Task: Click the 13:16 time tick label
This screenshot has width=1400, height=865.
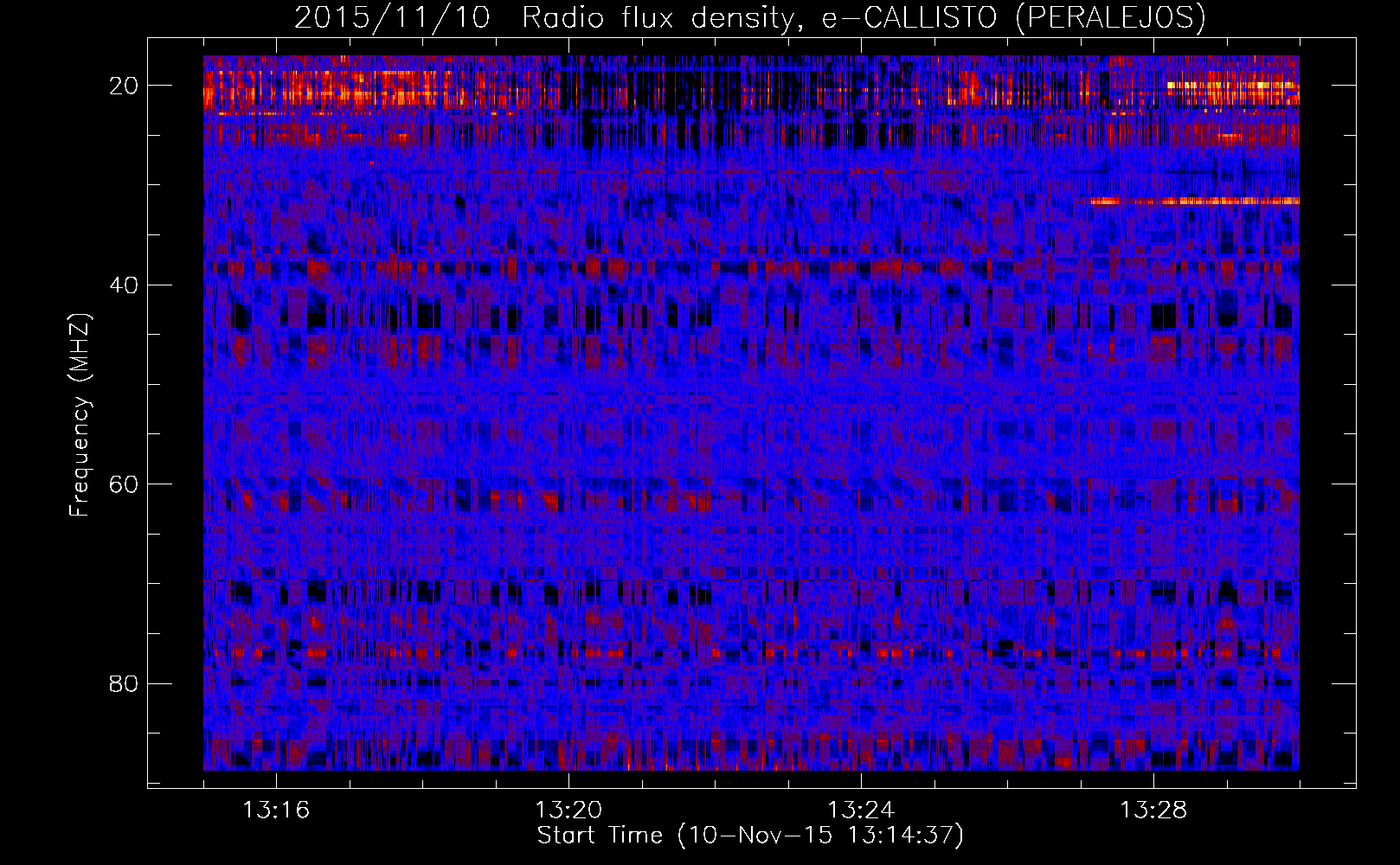Action: click(x=276, y=811)
